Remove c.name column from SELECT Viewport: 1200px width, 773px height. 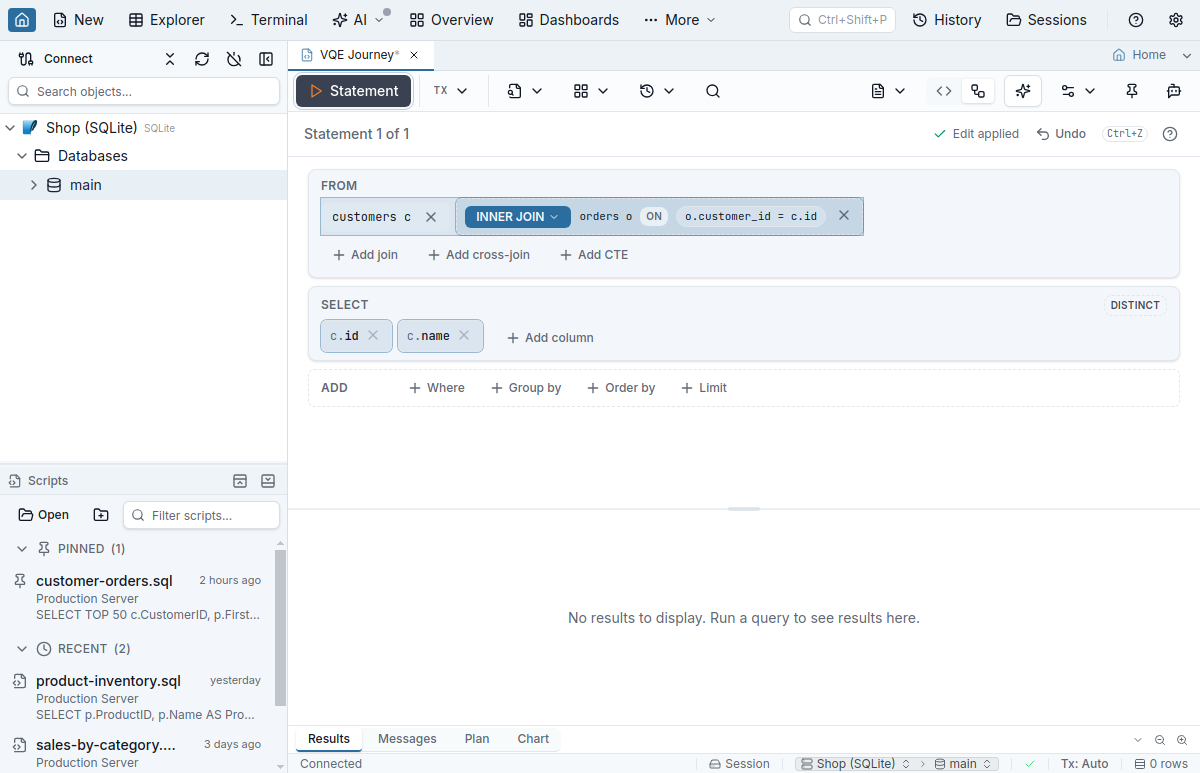click(464, 336)
